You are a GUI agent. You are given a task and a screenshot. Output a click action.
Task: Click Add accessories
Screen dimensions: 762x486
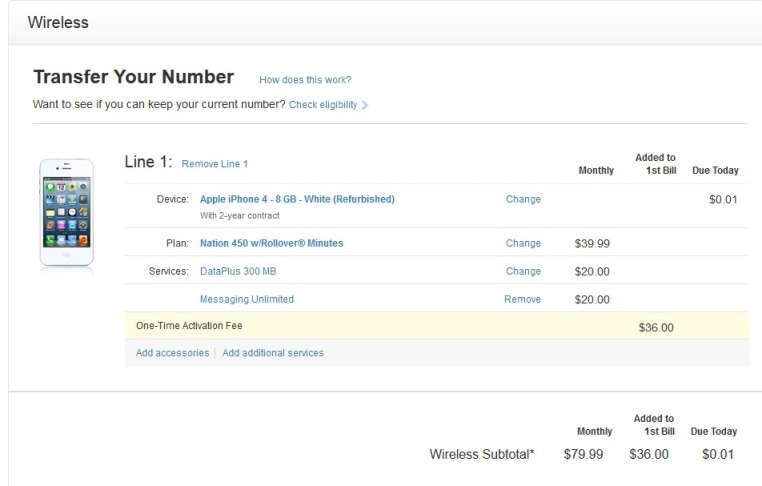(x=172, y=353)
